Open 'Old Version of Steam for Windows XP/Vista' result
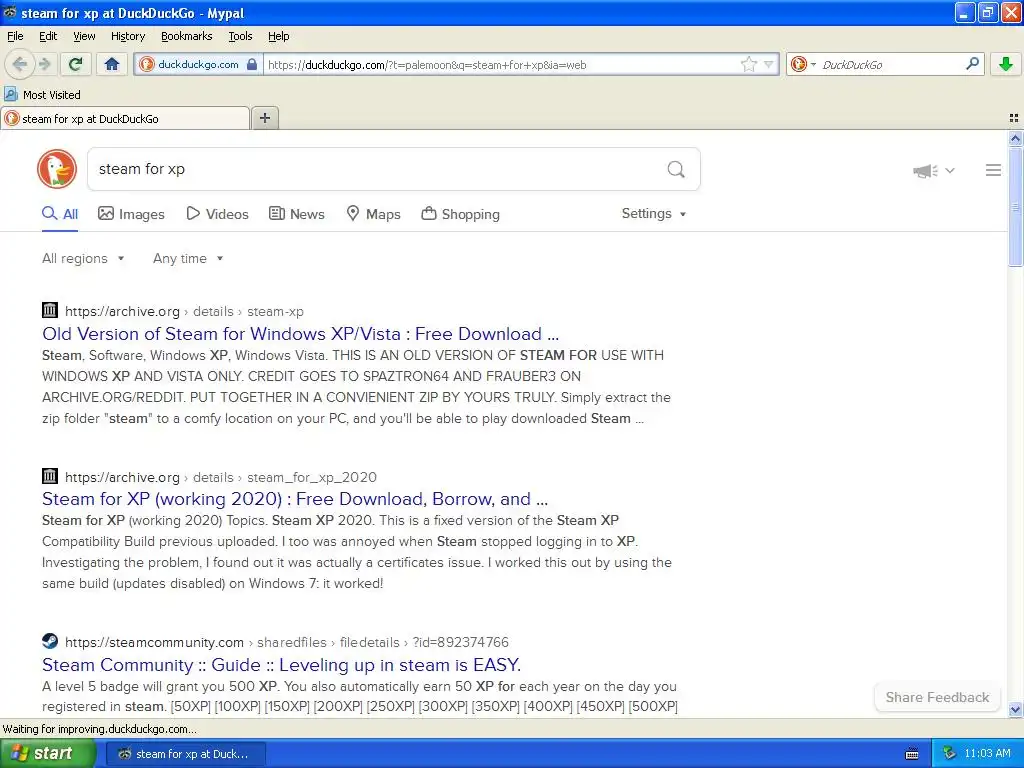The width and height of the screenshot is (1024, 768). (x=300, y=334)
